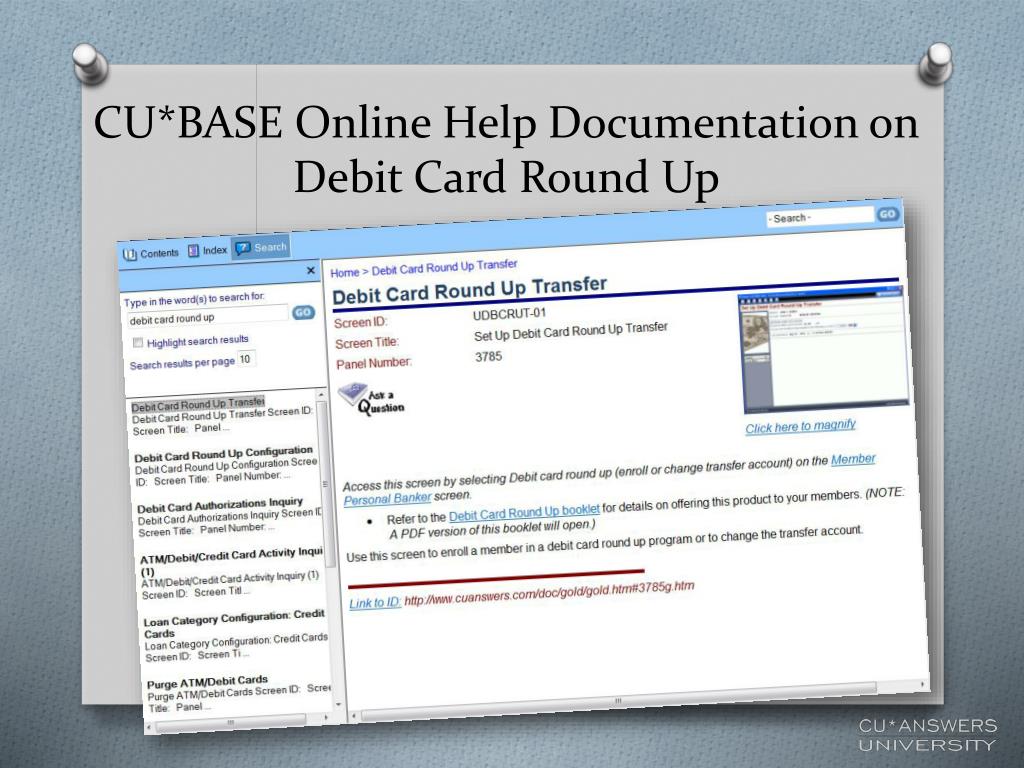Open Debit Card Authorizations Inquiry result
Screen dimensions: 1024x768
click(x=220, y=505)
